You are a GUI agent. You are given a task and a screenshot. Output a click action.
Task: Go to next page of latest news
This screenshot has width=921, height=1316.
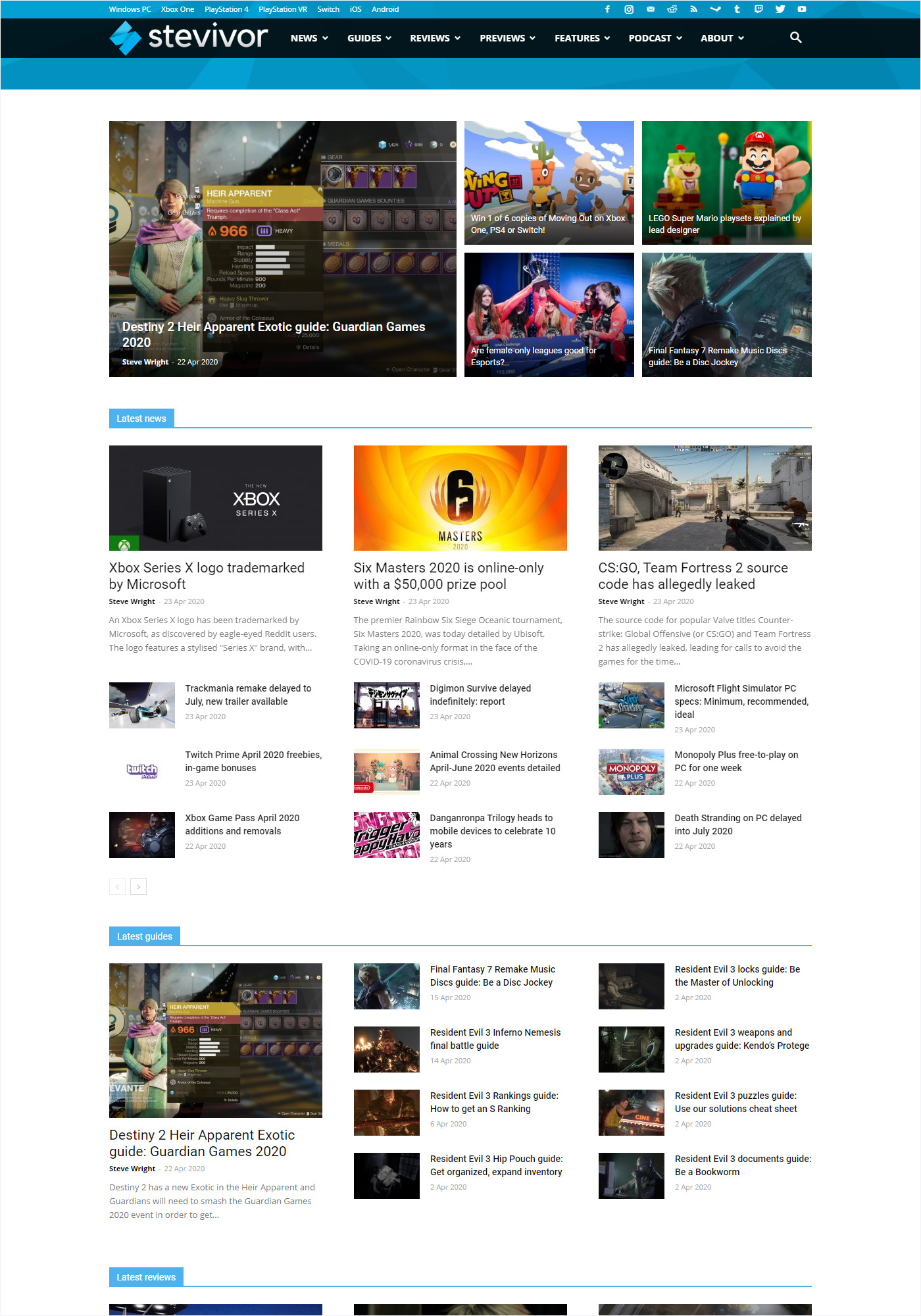(138, 886)
